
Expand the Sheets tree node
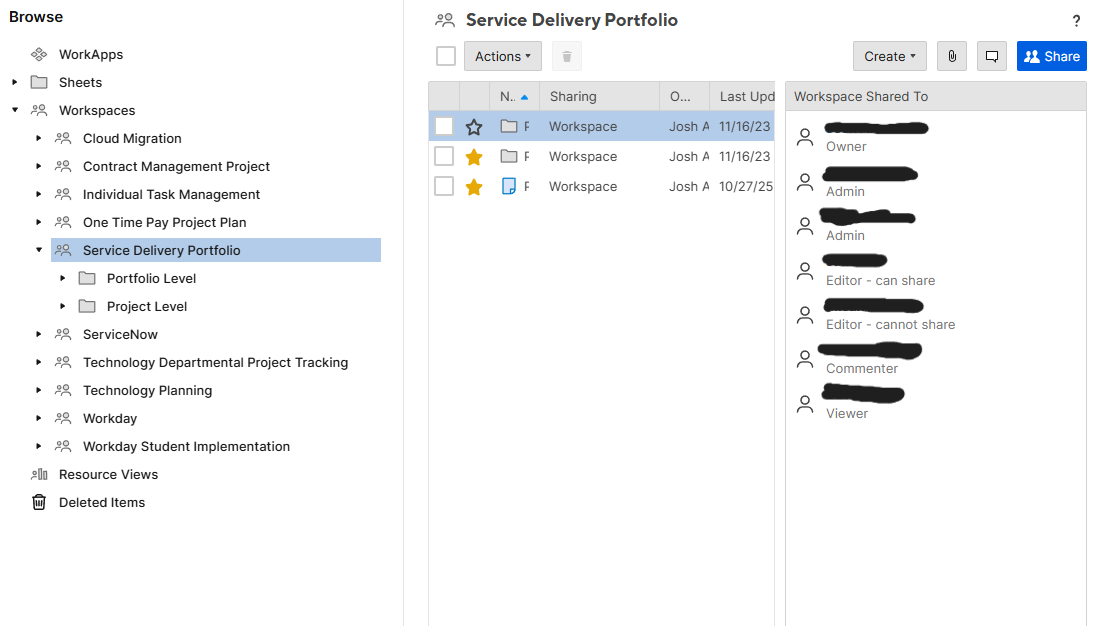pyautogui.click(x=15, y=82)
